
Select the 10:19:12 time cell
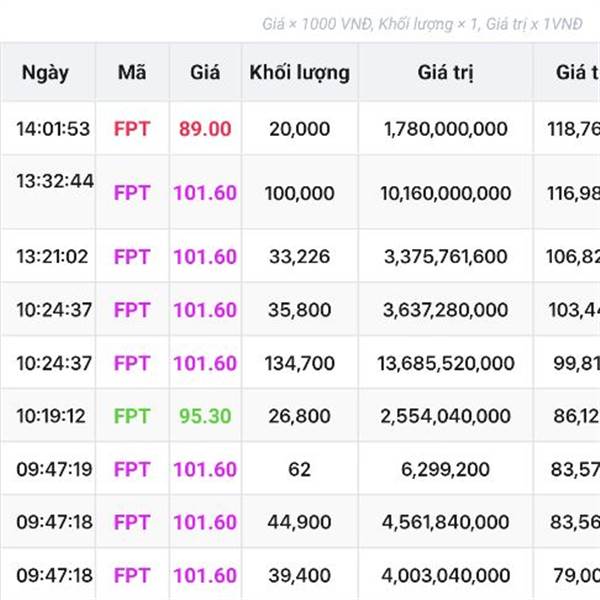tap(53, 416)
